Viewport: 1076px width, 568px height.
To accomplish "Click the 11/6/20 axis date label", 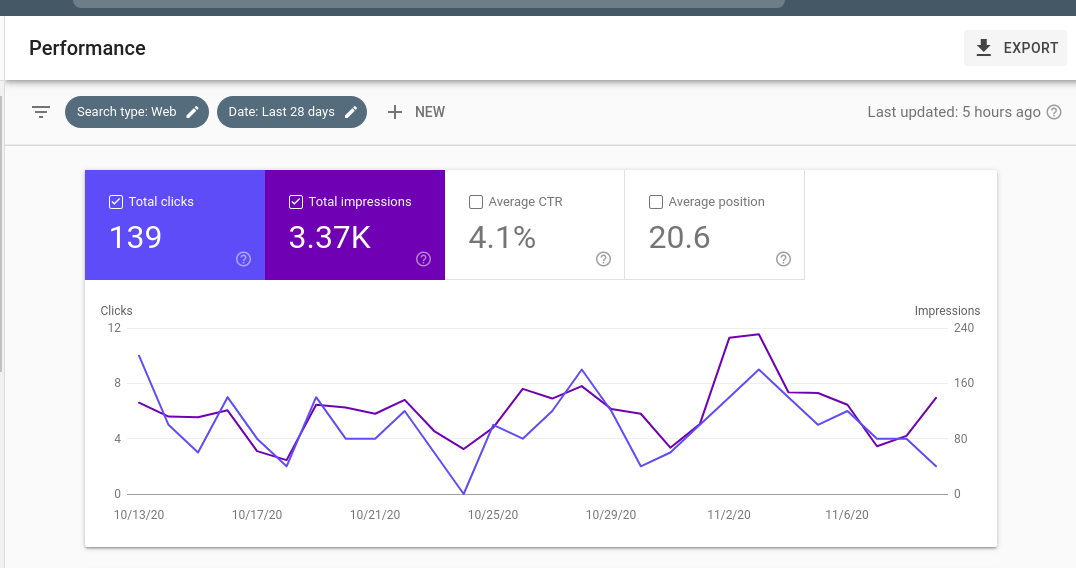I will [847, 514].
